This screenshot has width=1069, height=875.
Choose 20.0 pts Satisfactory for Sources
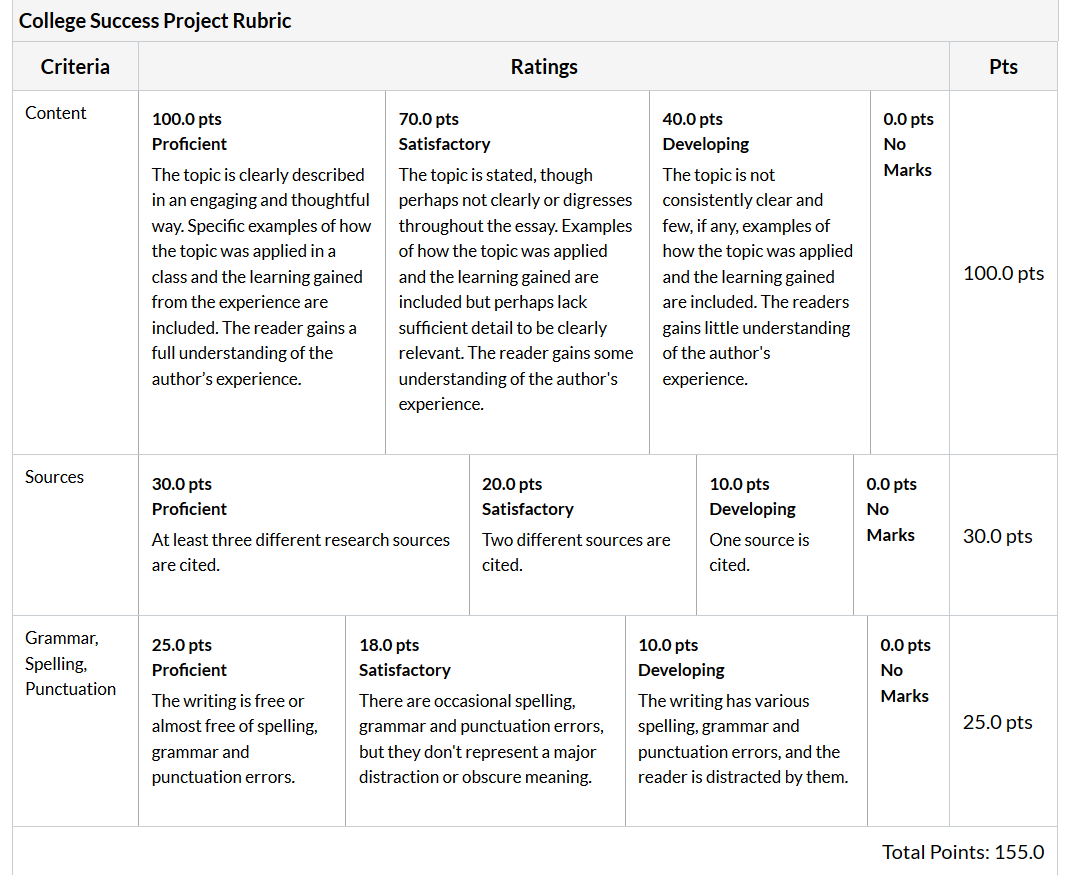pyautogui.click(x=583, y=535)
